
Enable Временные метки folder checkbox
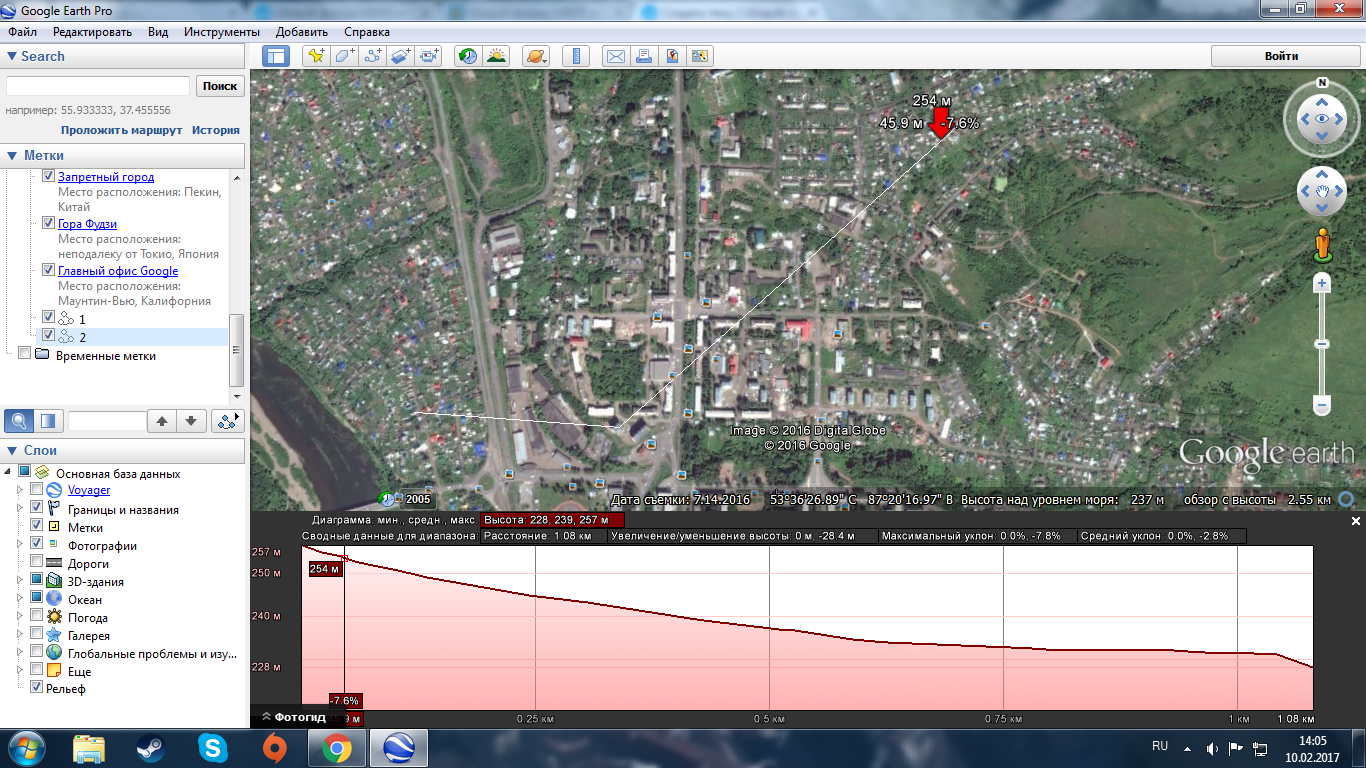[24, 353]
